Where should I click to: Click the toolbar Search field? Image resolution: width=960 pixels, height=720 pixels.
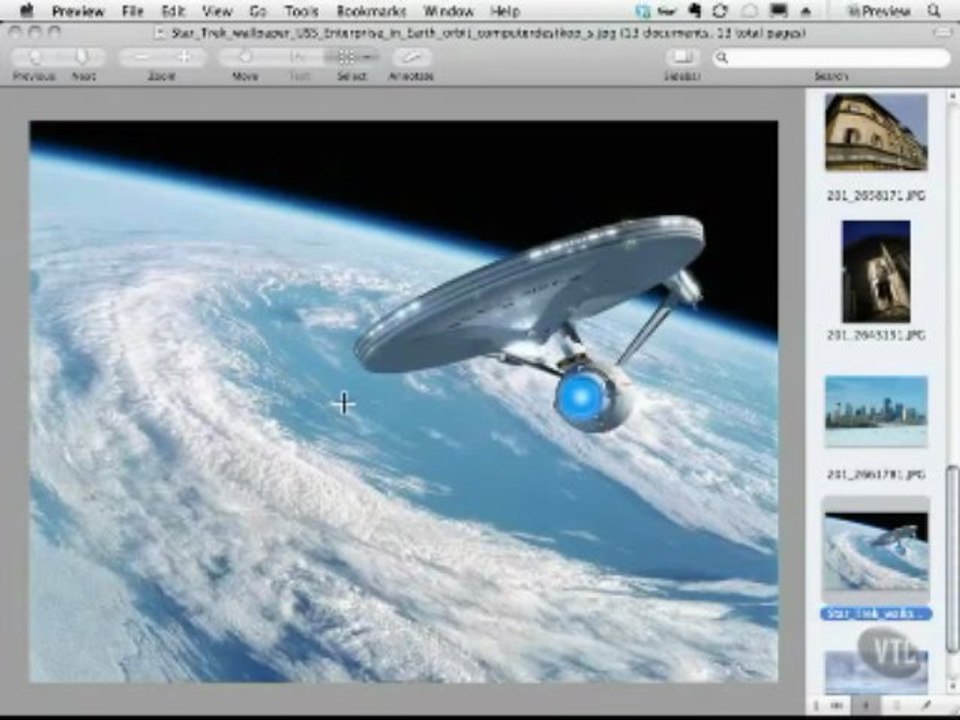click(831, 58)
